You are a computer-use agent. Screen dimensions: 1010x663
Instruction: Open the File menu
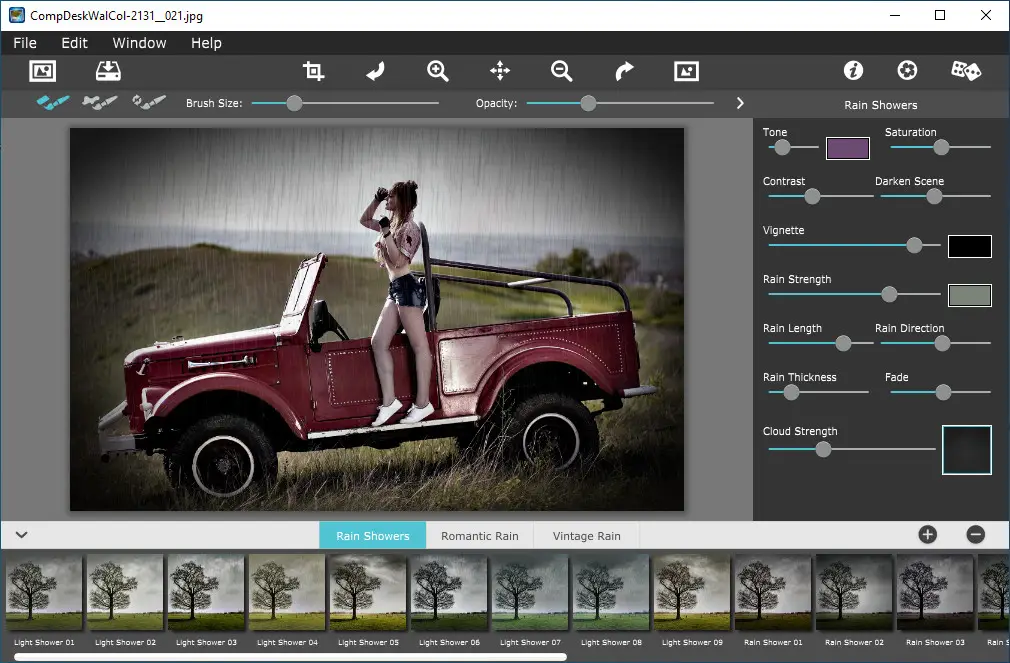[25, 43]
